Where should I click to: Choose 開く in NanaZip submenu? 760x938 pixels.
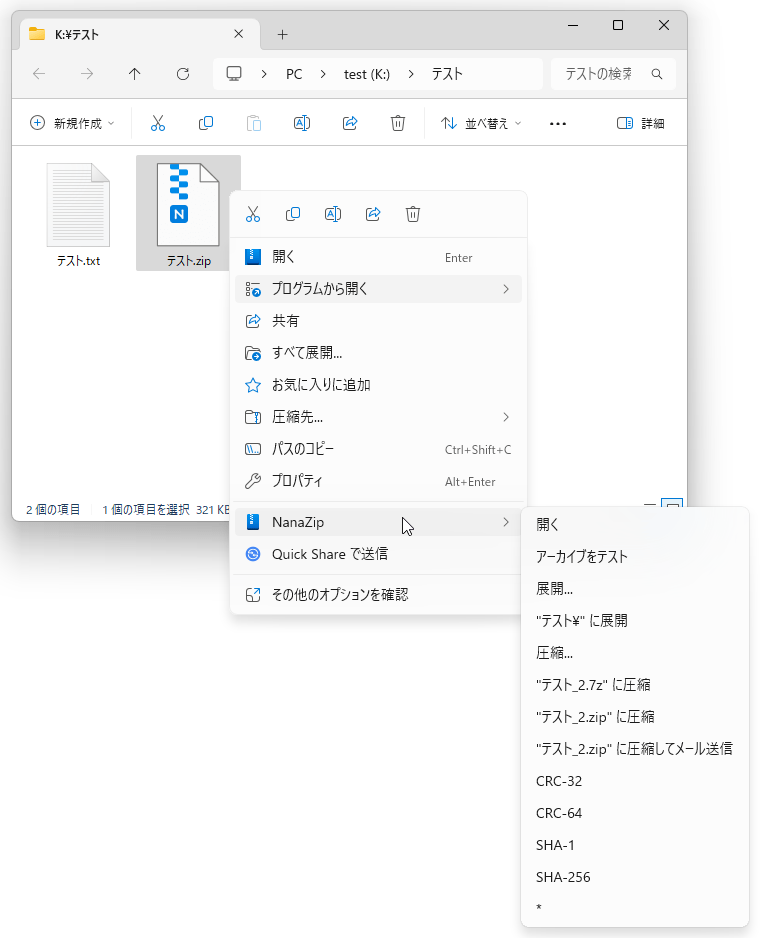click(635, 525)
